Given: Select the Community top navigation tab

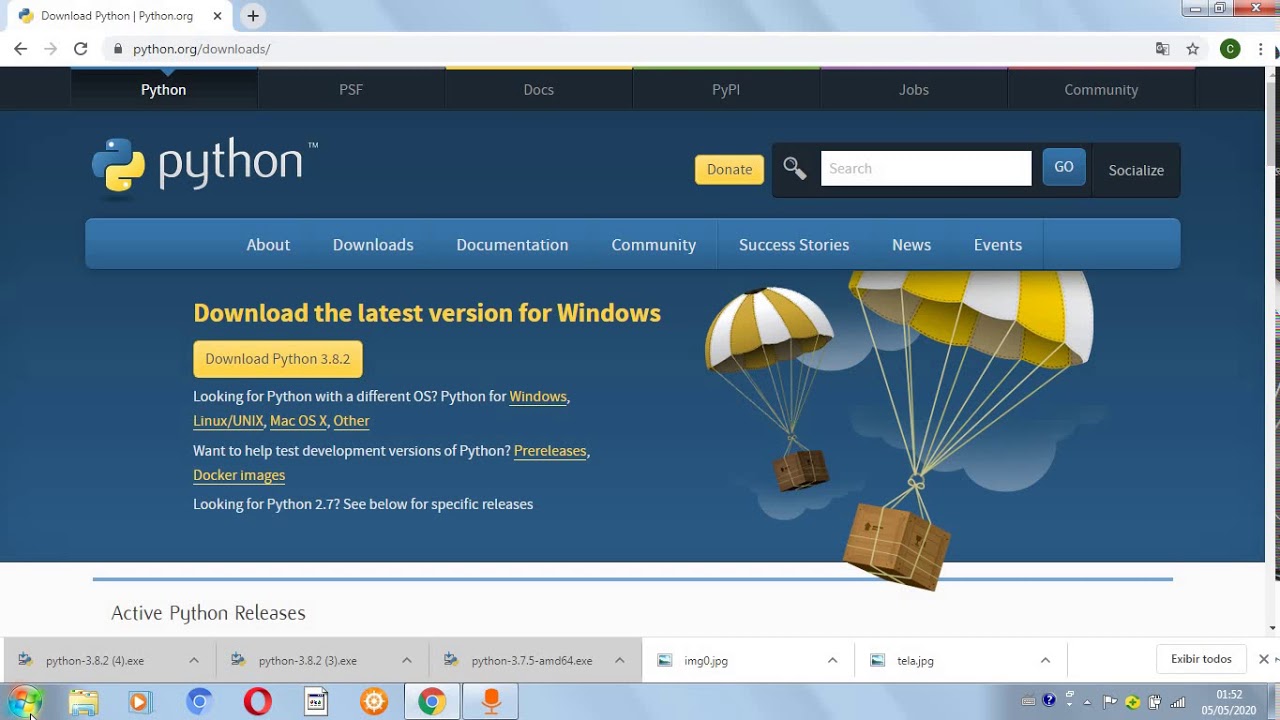Looking at the screenshot, I should click(x=1101, y=89).
